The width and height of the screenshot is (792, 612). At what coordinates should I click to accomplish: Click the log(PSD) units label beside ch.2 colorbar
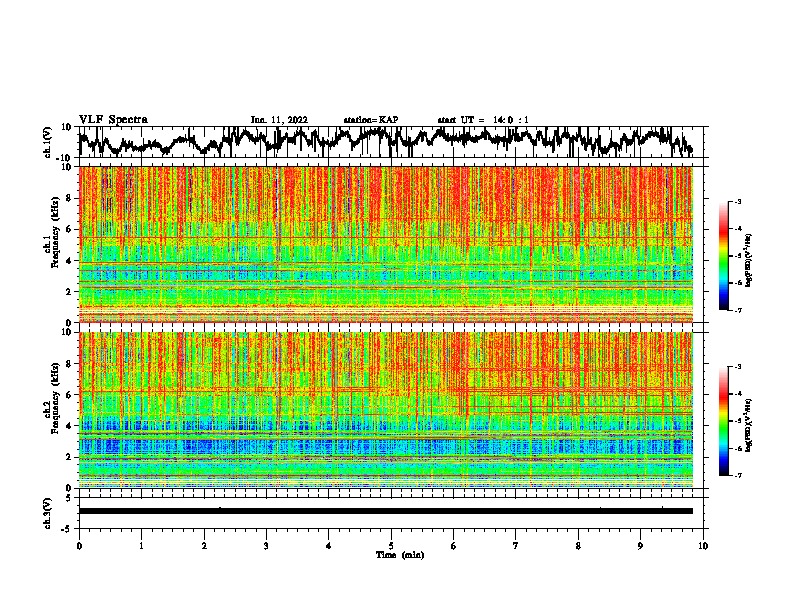[749, 425]
